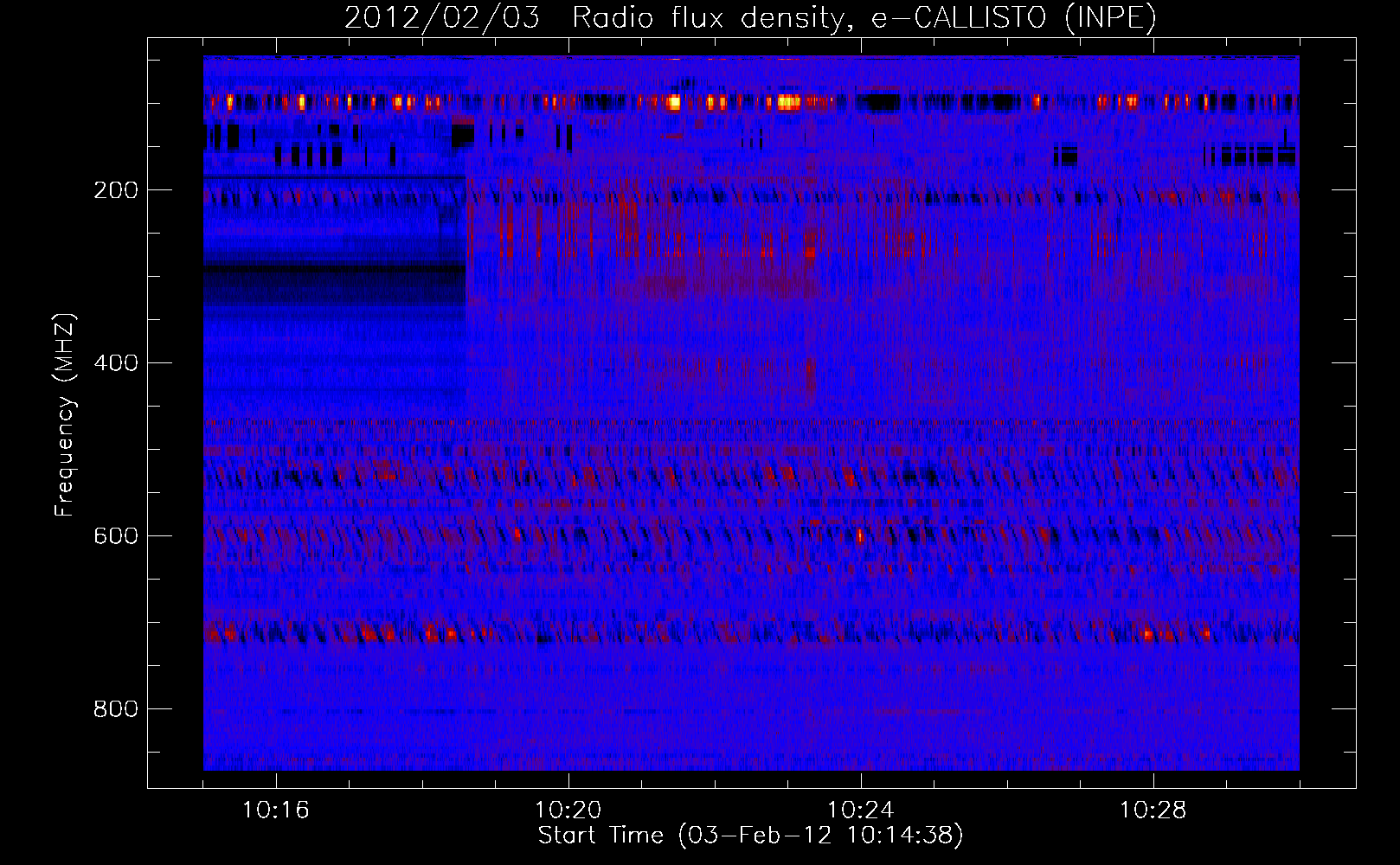Click the 800 frequency tick label
1400x865 pixels.
click(116, 709)
